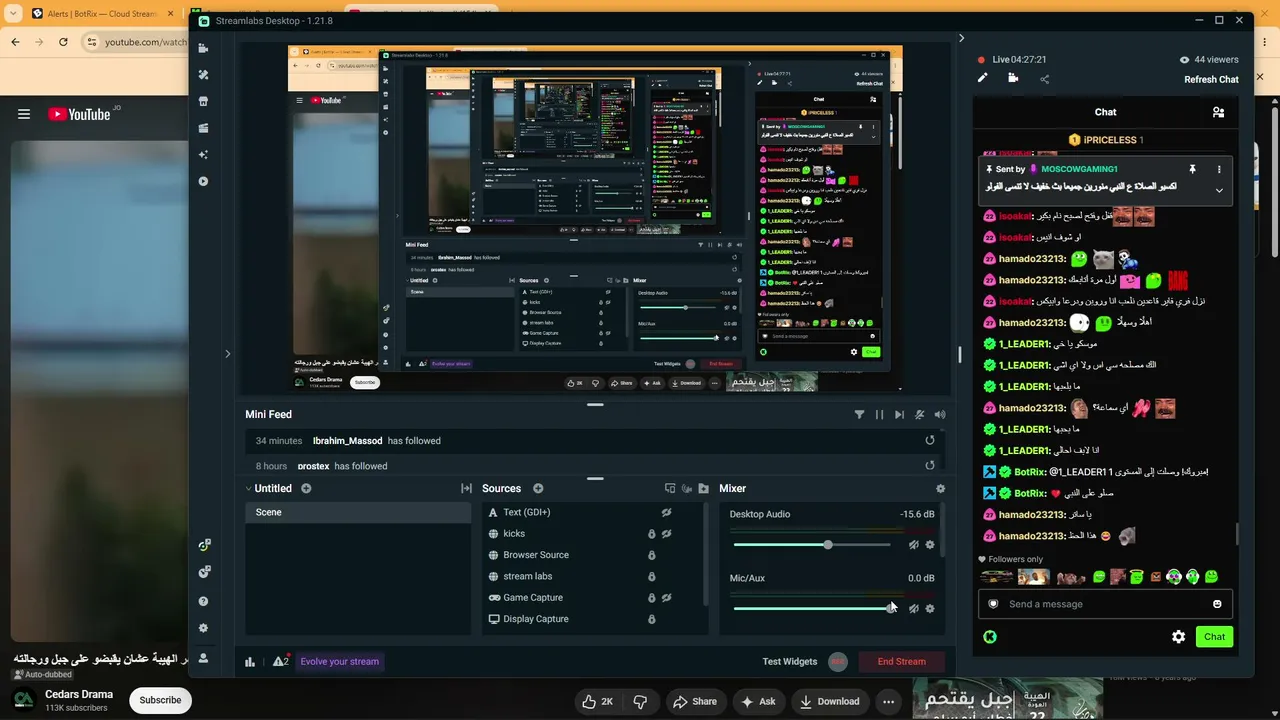Add a new scene next to Untitled
The width and height of the screenshot is (1280, 720).
click(306, 488)
